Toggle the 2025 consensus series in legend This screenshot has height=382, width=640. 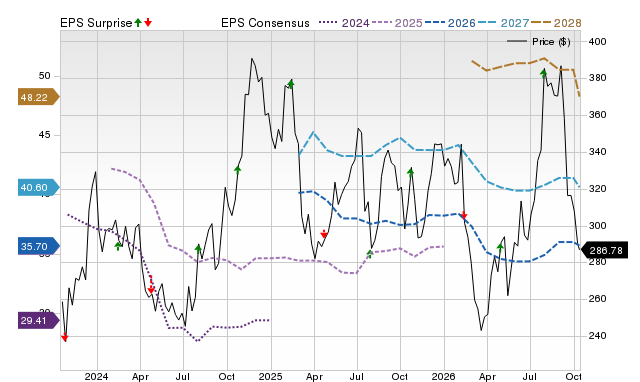coord(397,23)
